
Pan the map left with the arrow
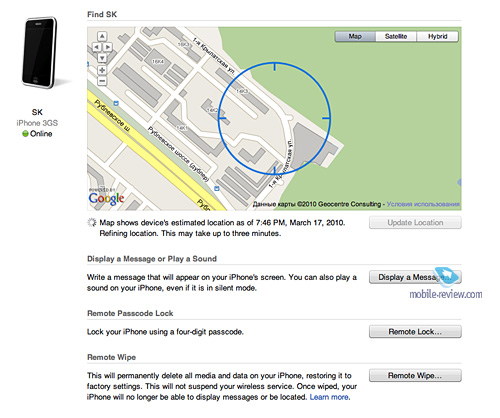[x=96, y=47]
